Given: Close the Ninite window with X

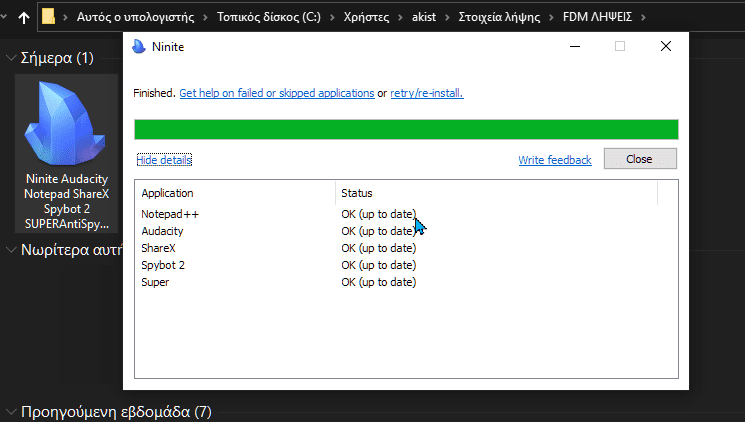Looking at the screenshot, I should (666, 46).
